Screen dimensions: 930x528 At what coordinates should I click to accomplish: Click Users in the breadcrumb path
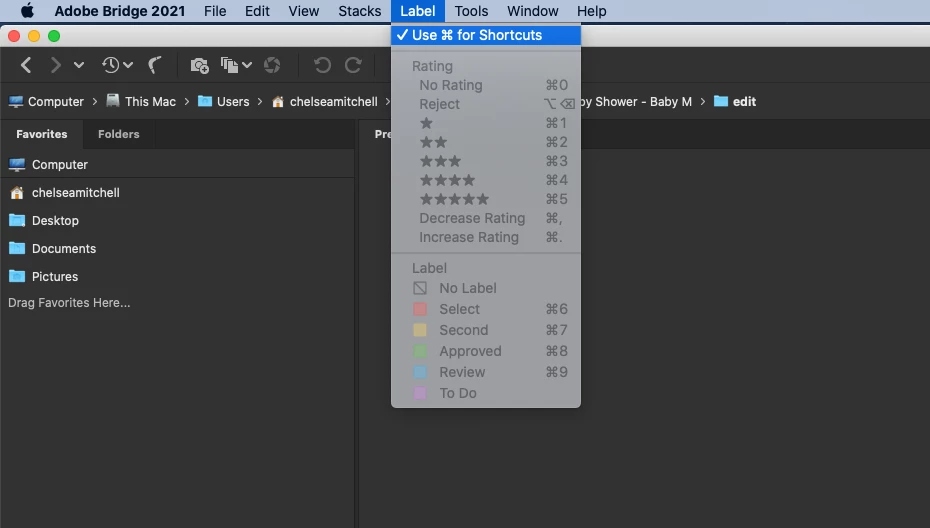coord(224,101)
